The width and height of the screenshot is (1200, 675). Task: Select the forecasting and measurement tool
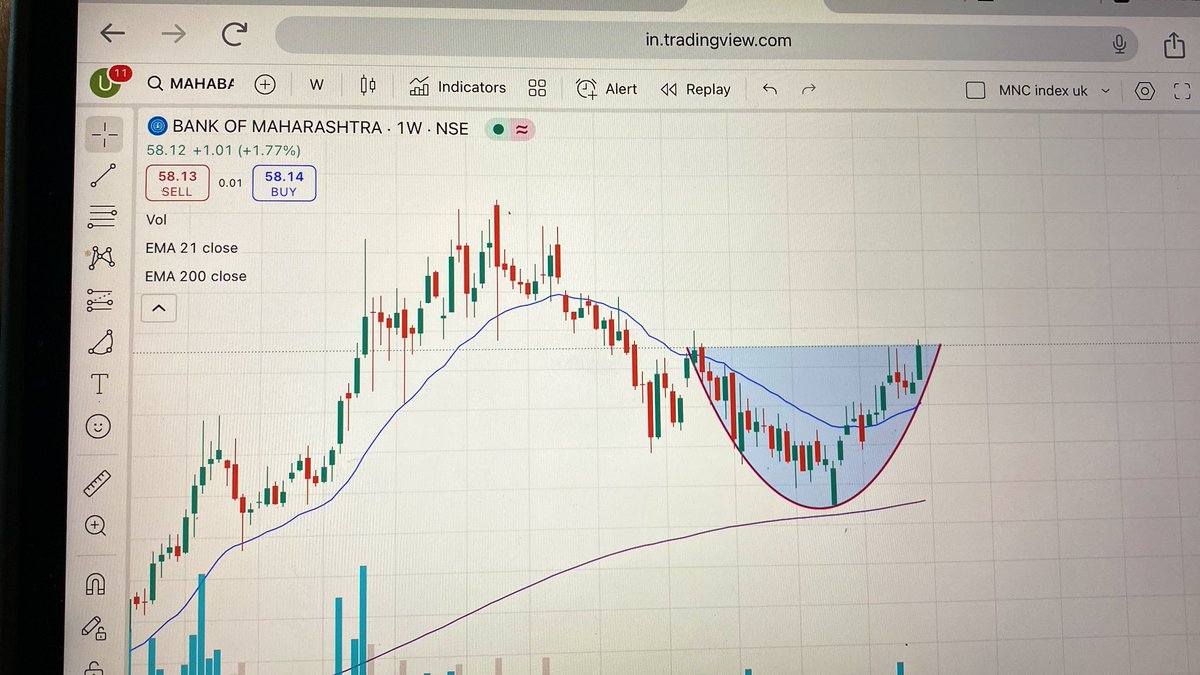tap(100, 300)
